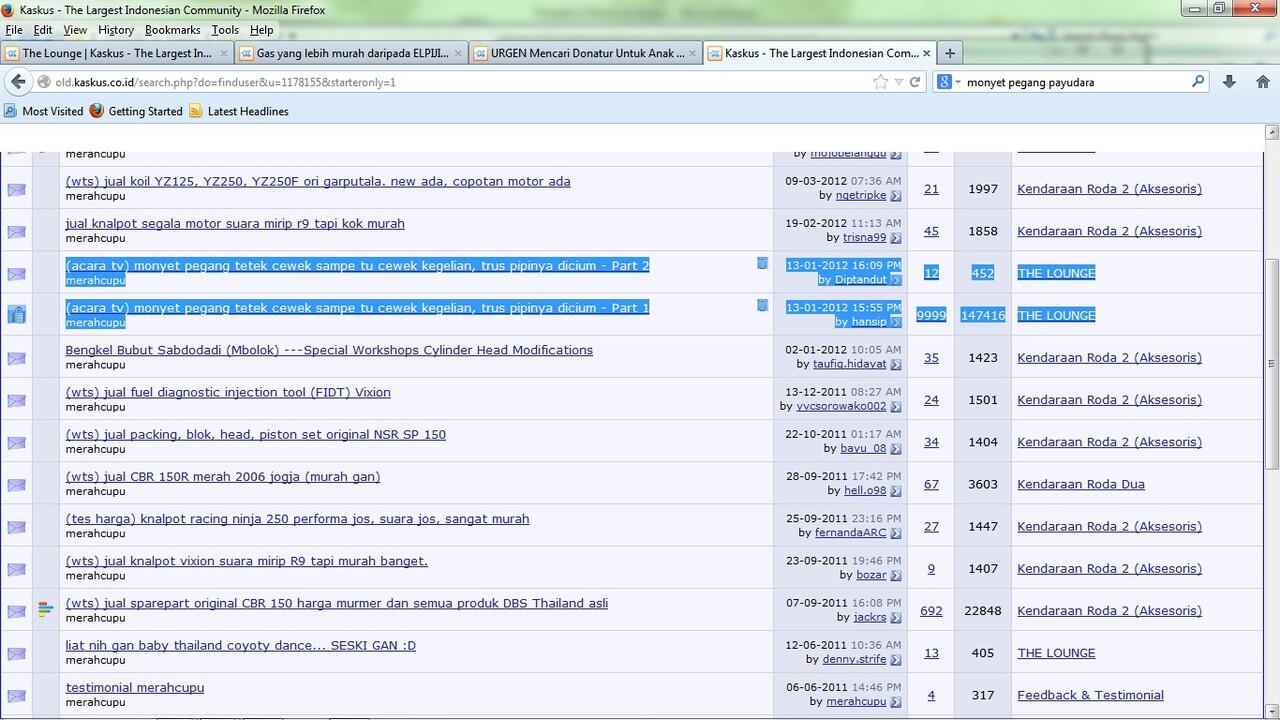Go to last post arrow next to hansip
Screen dimensions: 1280x720
(x=896, y=322)
